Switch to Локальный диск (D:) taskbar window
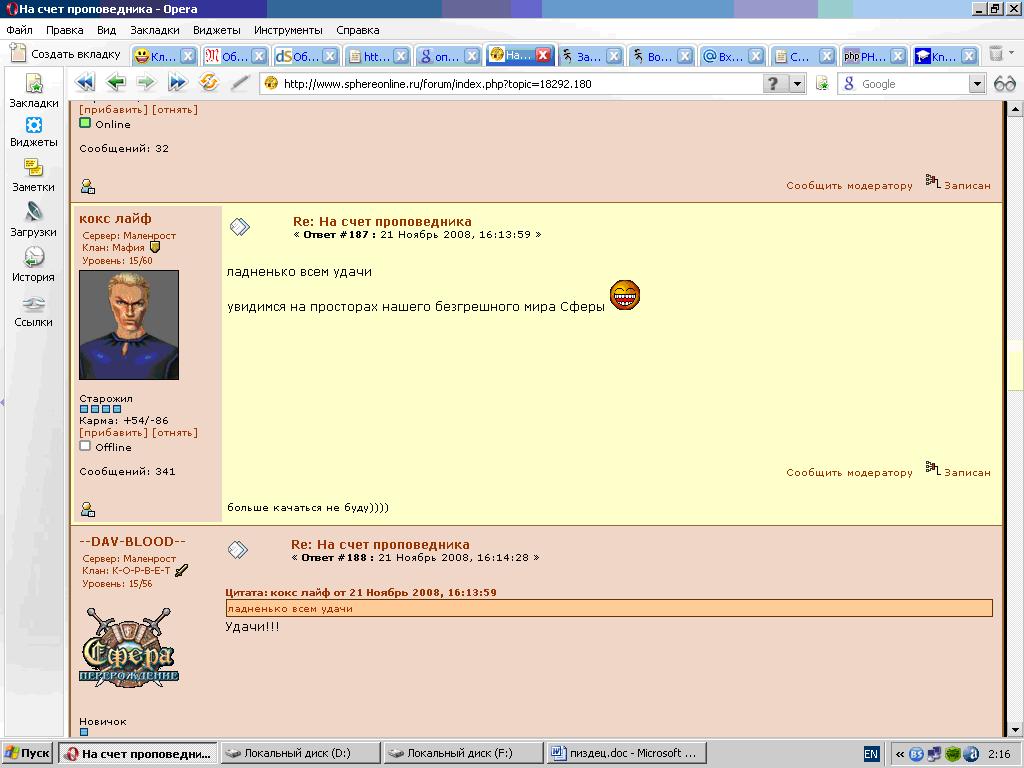The width and height of the screenshot is (1024, 768). tap(300, 754)
